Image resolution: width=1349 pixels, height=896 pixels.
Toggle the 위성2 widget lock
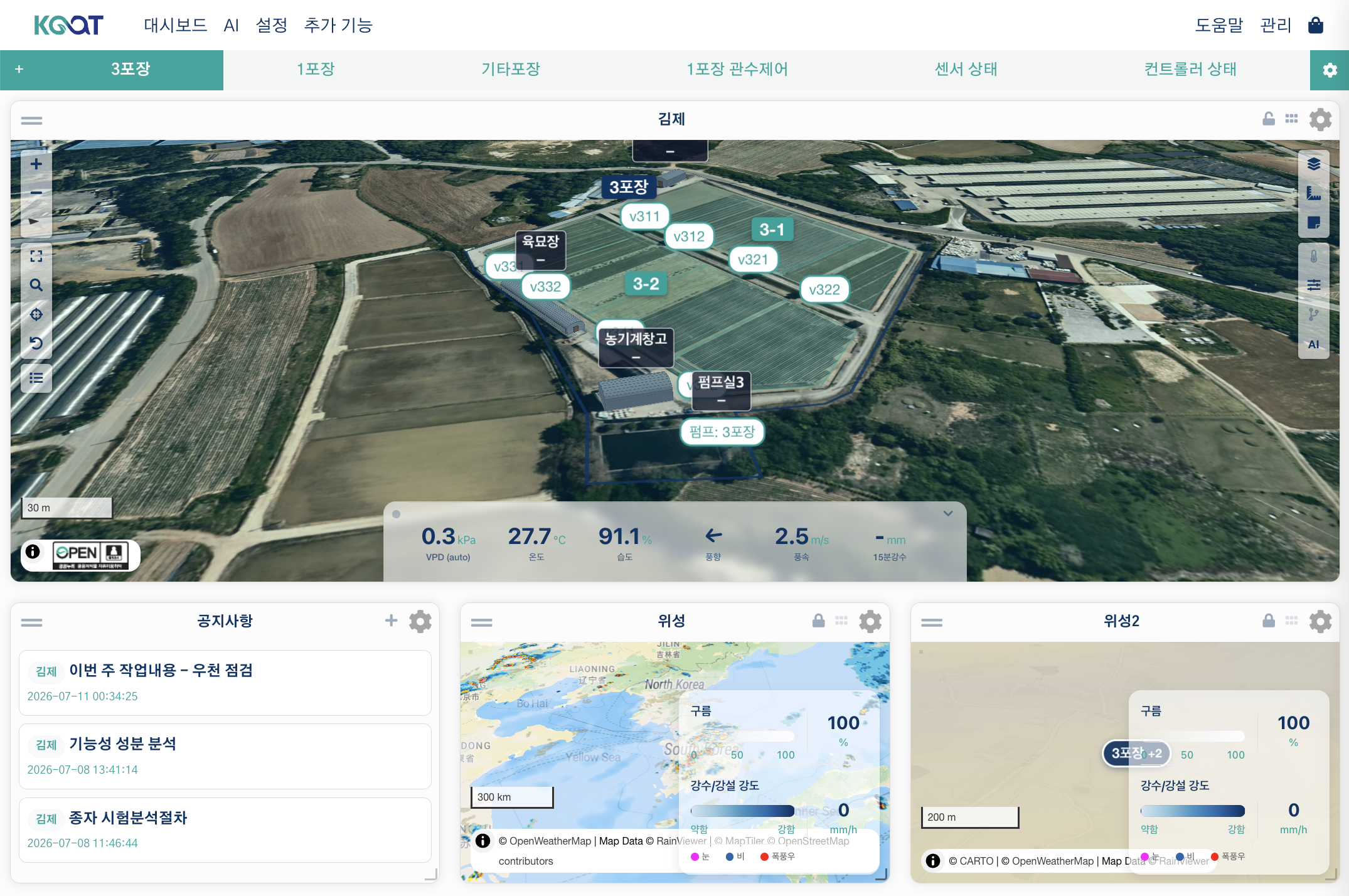[1269, 621]
